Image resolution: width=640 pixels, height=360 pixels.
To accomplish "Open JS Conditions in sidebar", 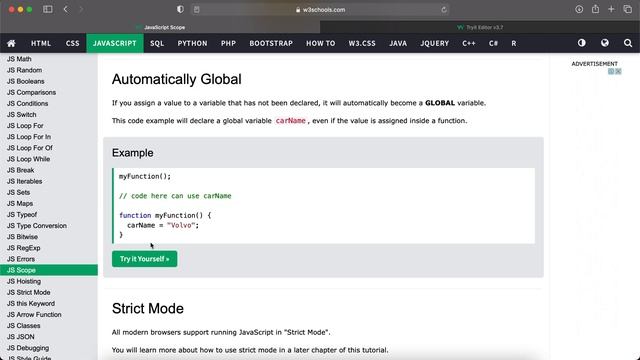I will tap(49, 103).
